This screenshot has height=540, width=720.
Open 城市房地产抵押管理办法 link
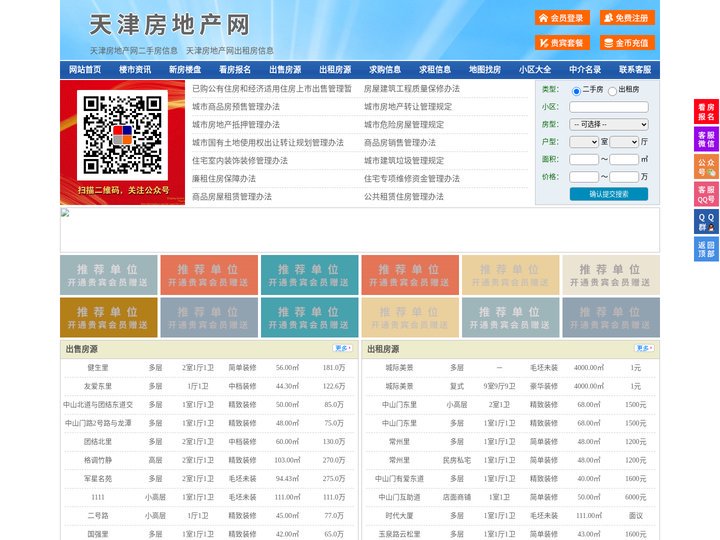(236, 124)
